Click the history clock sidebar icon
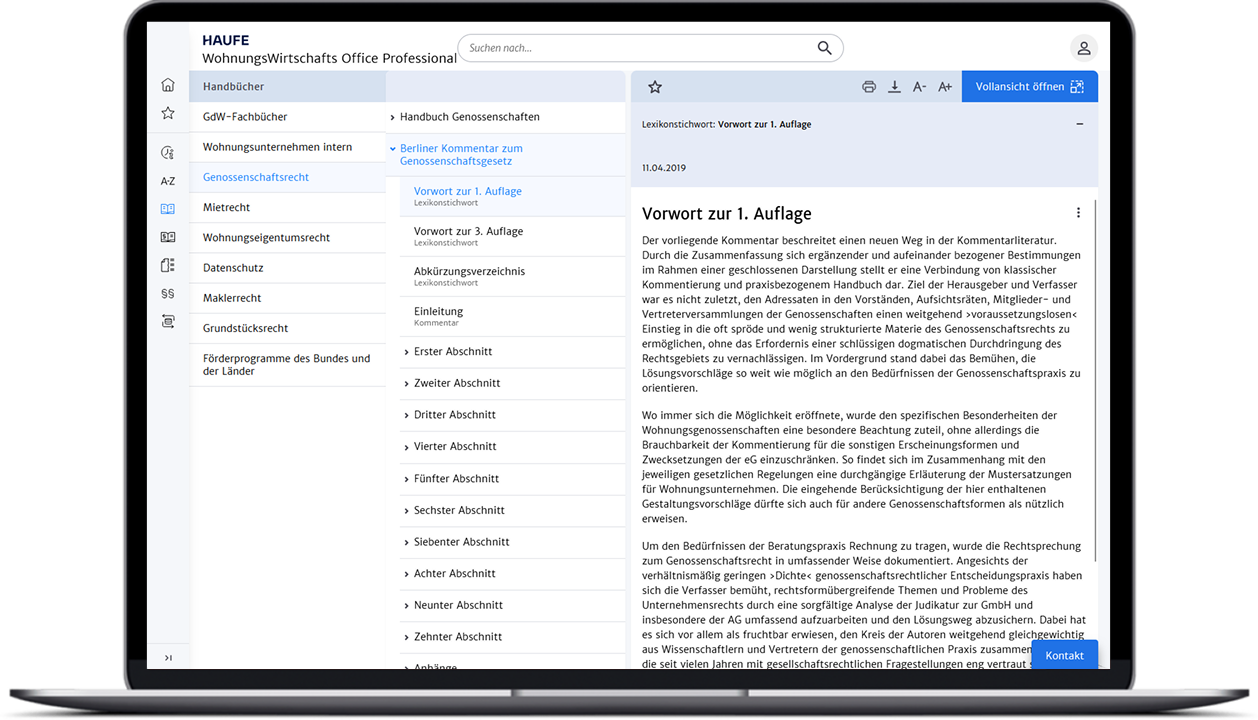Viewport: 1258px width, 720px height. [168, 152]
